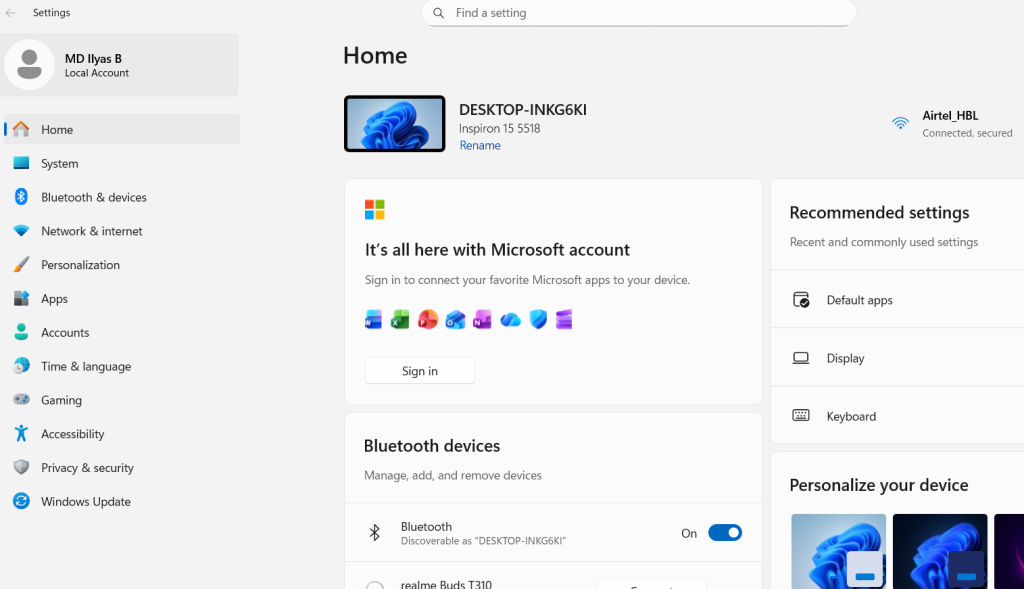Click the Microsoft Defender shield icon
Viewport: 1024px width, 589px height.
[537, 319]
